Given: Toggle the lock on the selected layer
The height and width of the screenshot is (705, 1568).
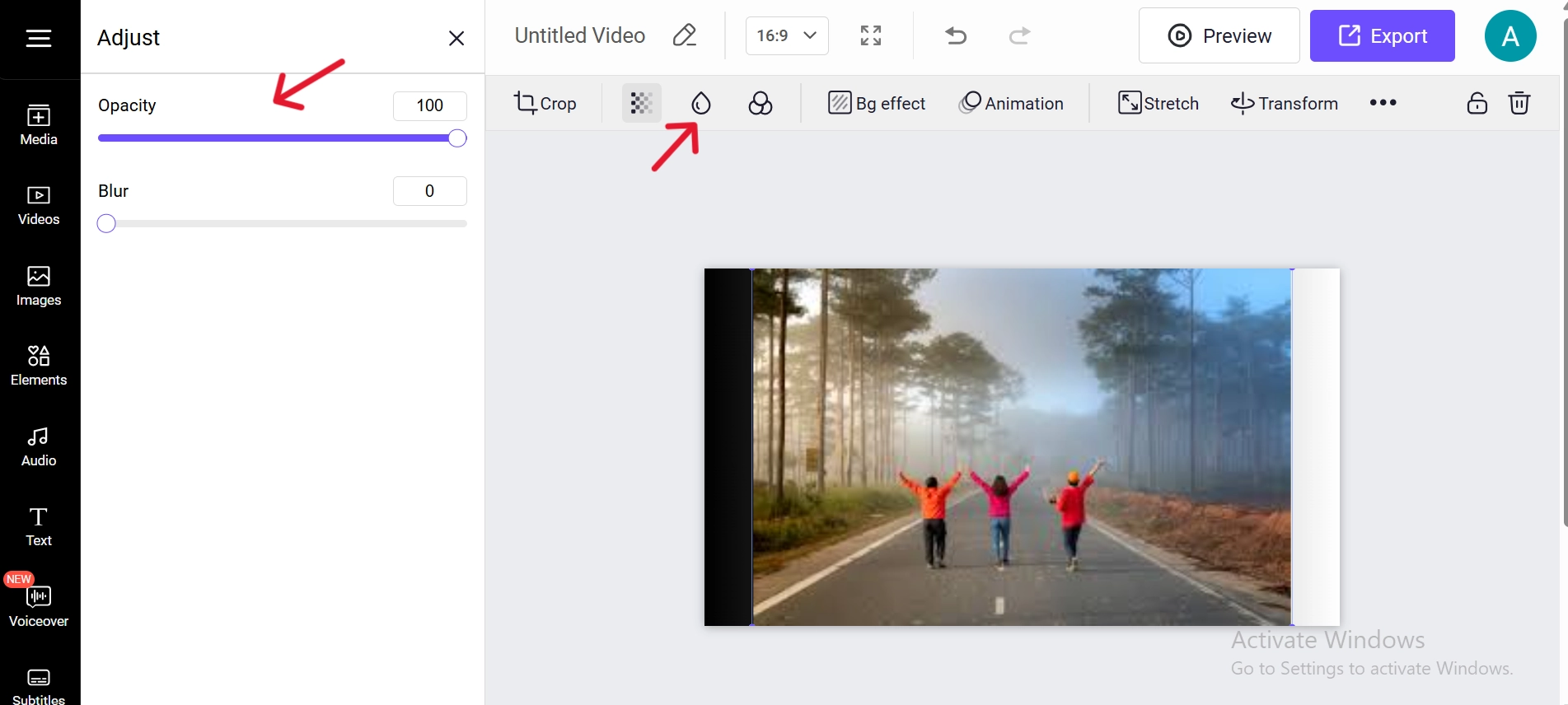Looking at the screenshot, I should click(x=1477, y=103).
